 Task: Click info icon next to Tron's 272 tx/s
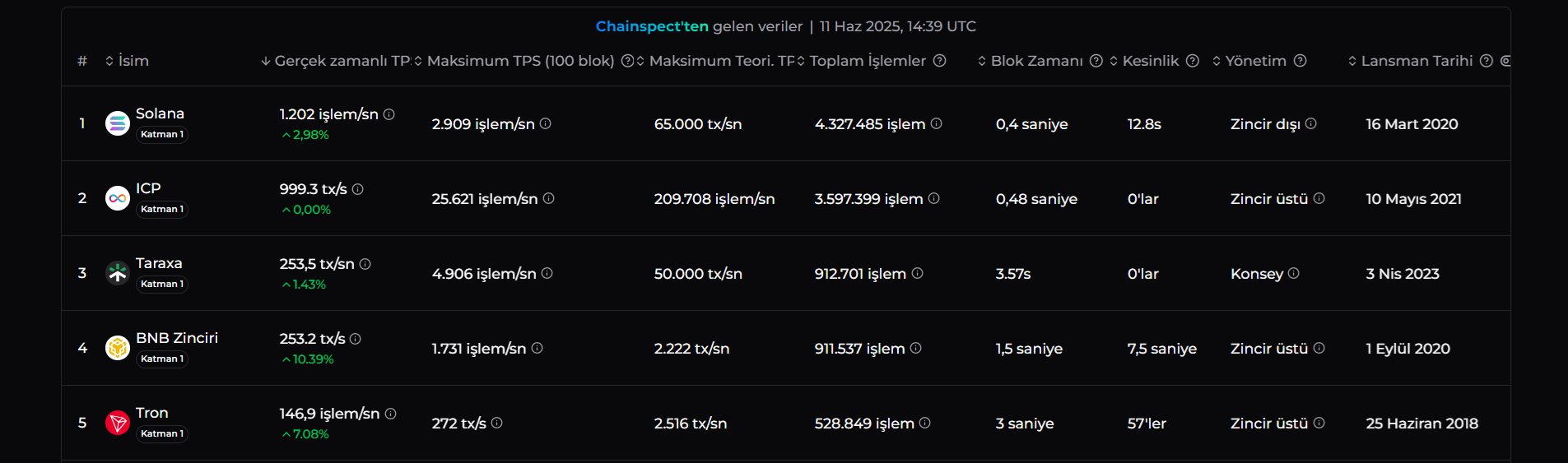point(497,423)
